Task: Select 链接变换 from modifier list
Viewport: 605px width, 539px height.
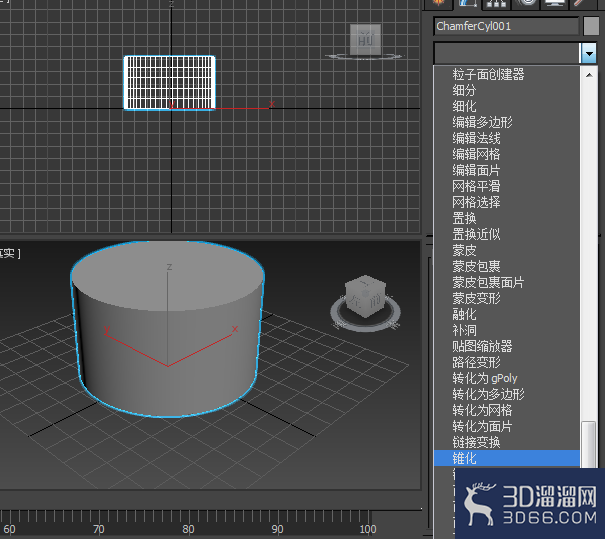Action: pyautogui.click(x=476, y=442)
